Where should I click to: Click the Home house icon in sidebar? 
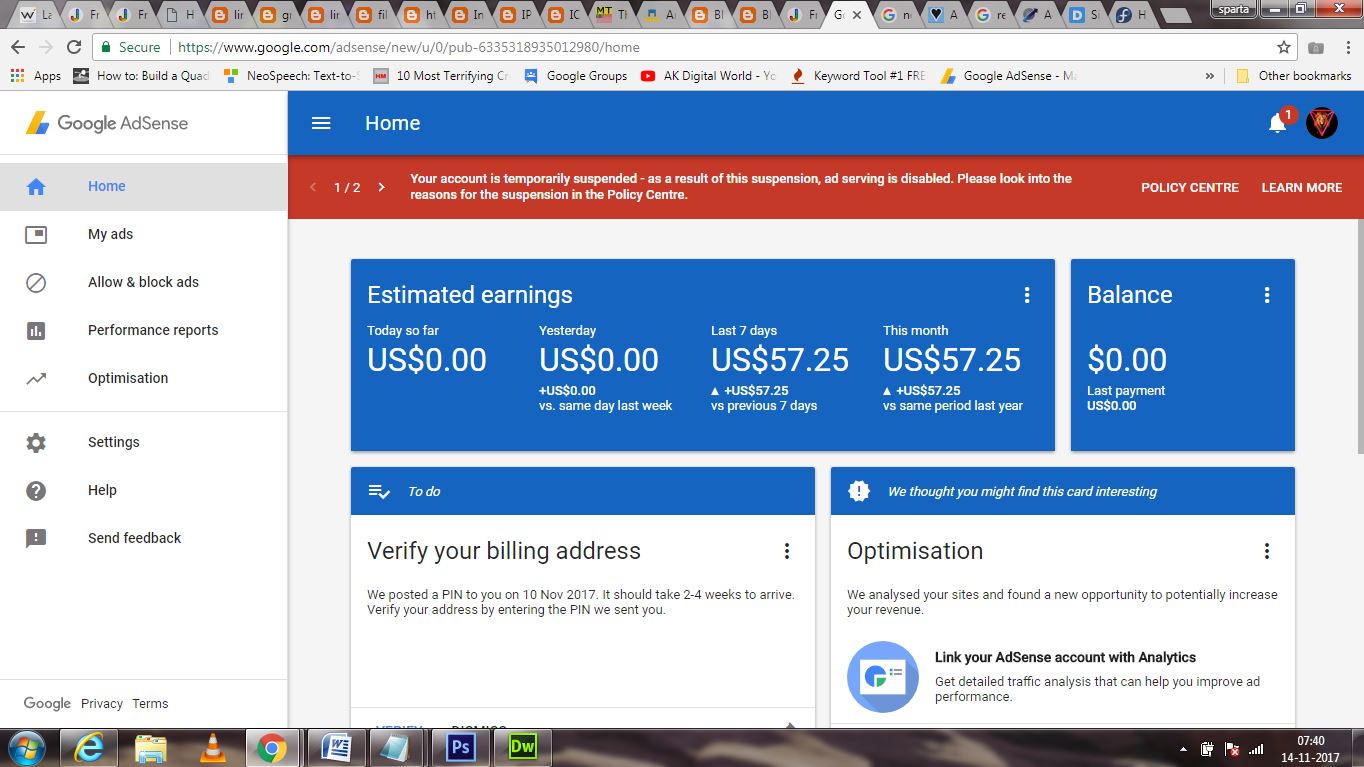[x=36, y=186]
